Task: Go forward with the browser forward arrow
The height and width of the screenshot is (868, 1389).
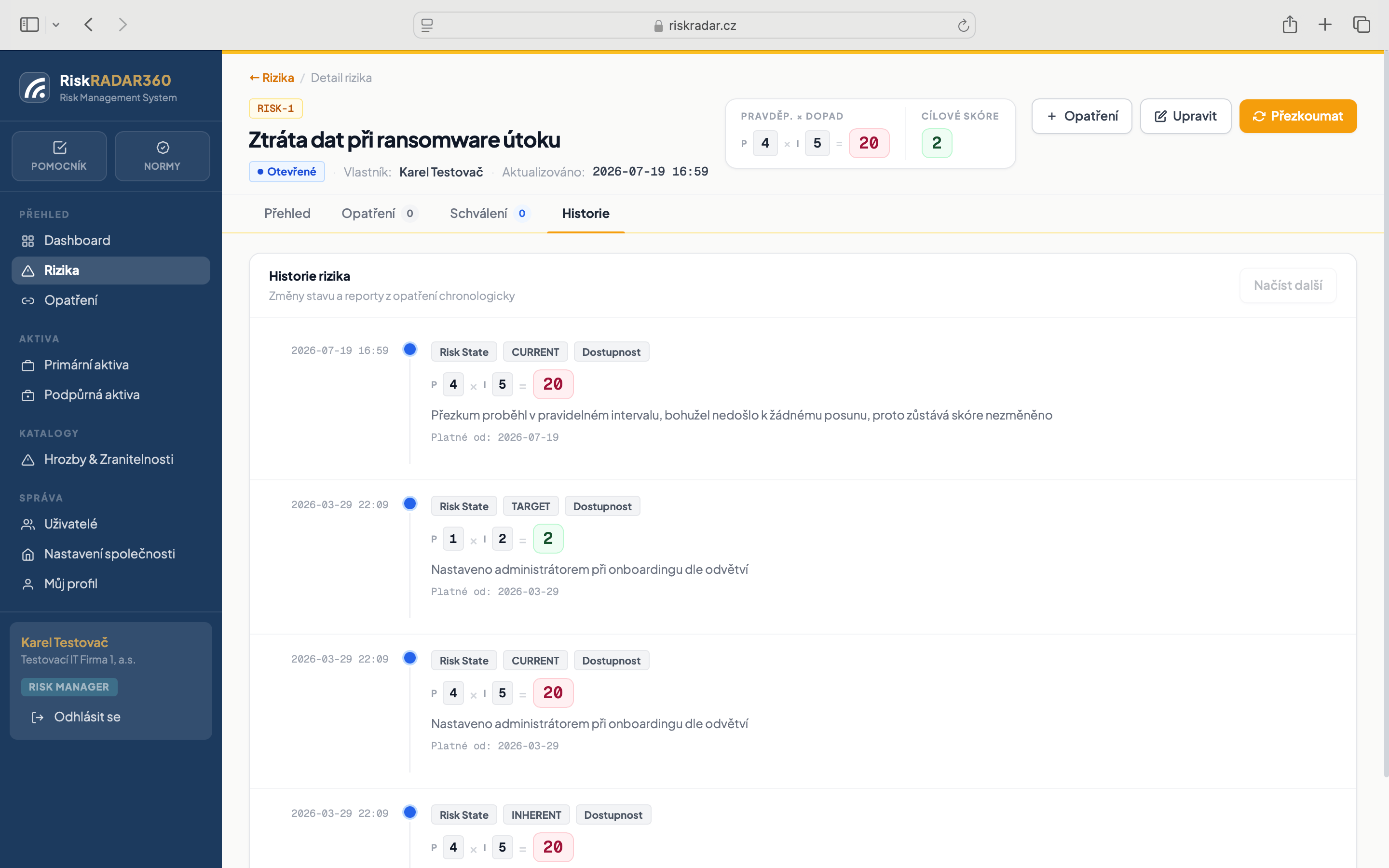Action: 122,25
